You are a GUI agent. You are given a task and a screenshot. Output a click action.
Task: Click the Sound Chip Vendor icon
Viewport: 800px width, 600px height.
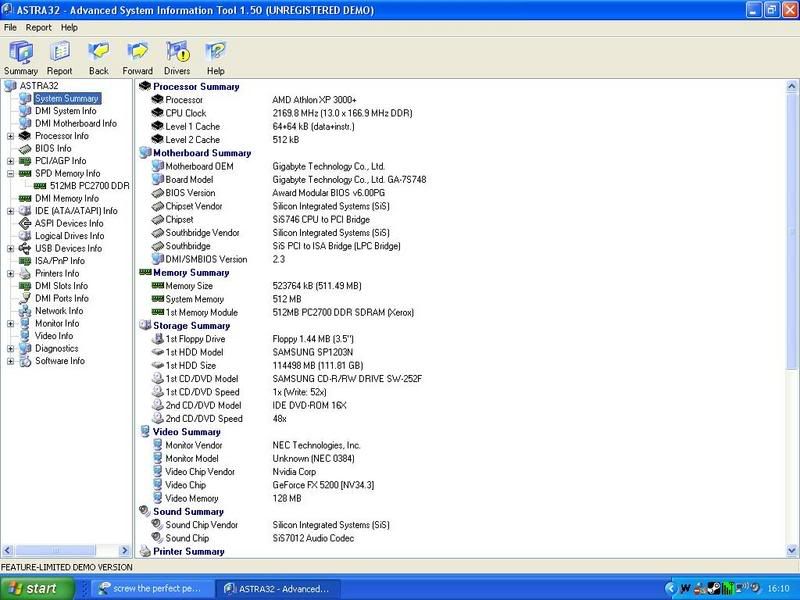coord(158,524)
